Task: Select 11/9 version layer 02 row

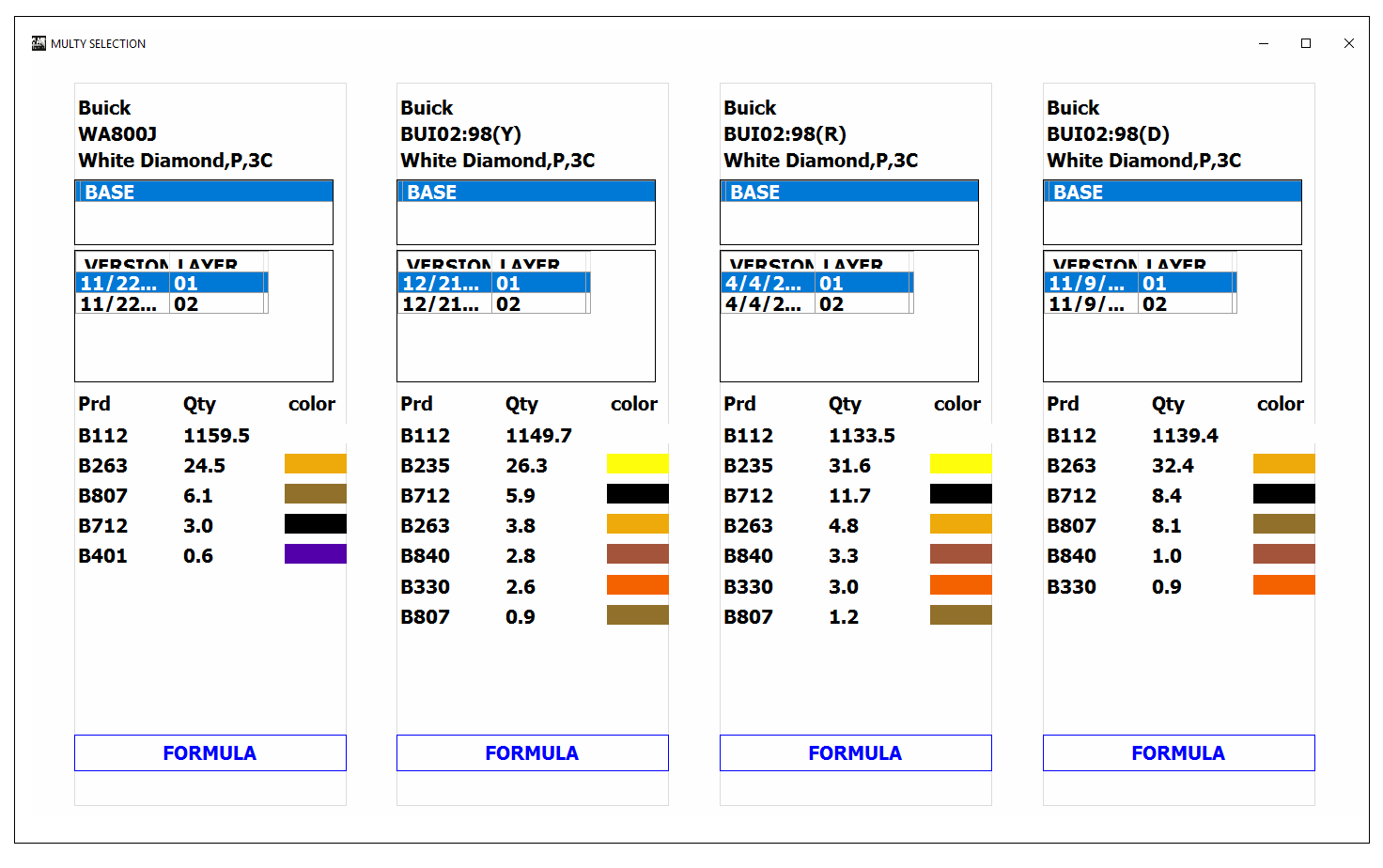Action: (1141, 303)
